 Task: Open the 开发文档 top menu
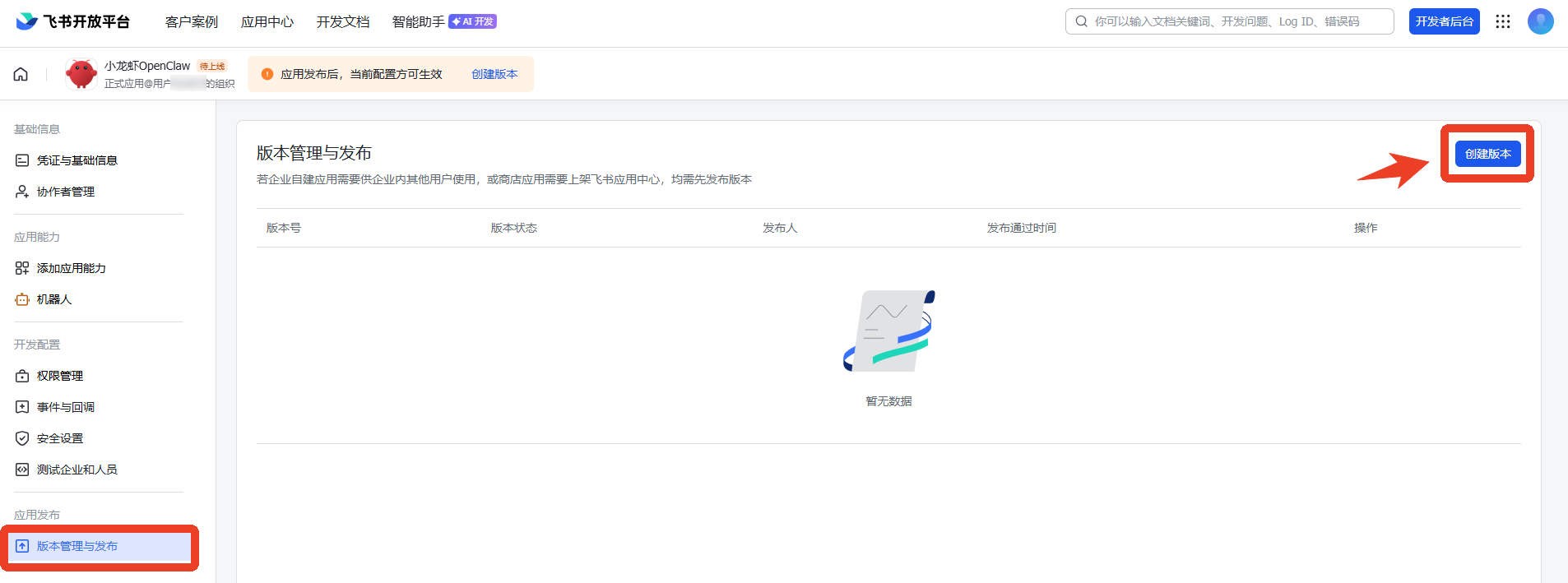click(343, 21)
